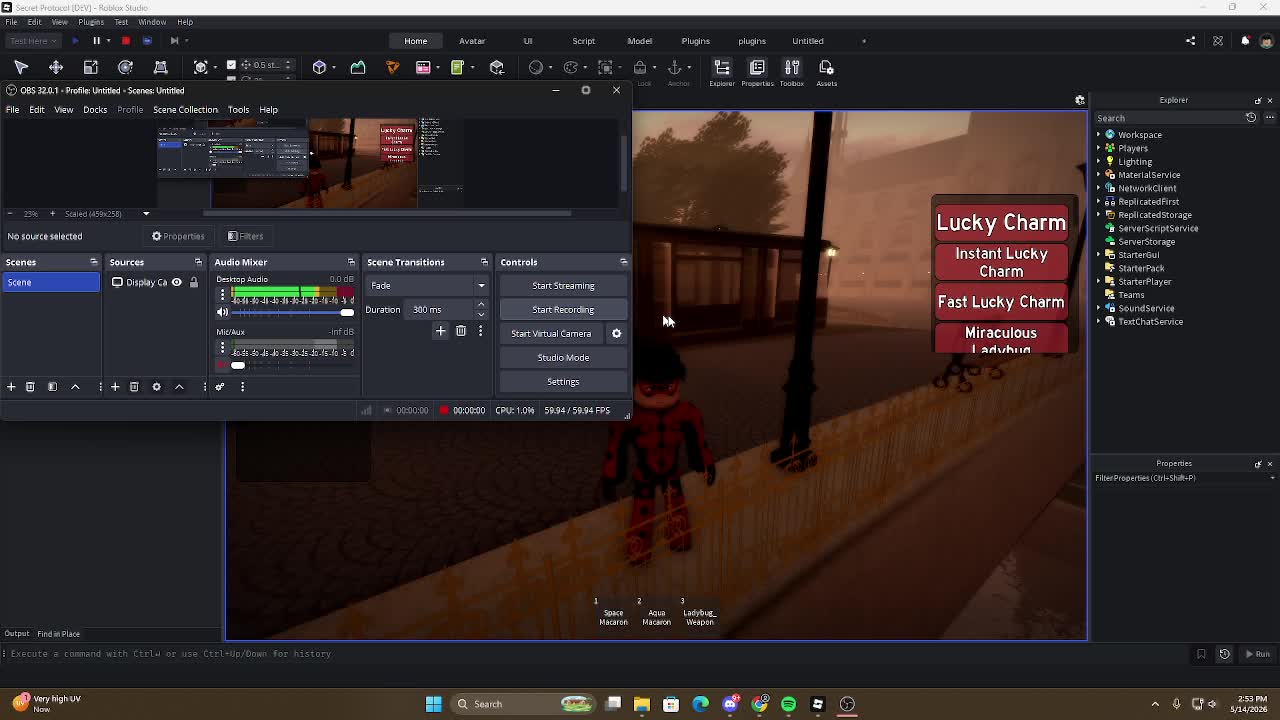Open the OBS Scene Collection menu
This screenshot has width=1280, height=720.
coord(185,110)
